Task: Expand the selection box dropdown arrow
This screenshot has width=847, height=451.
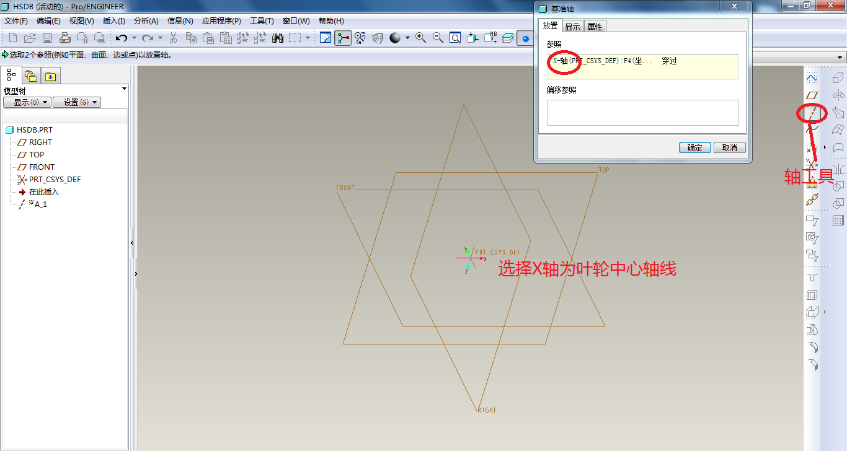Action: (308, 38)
